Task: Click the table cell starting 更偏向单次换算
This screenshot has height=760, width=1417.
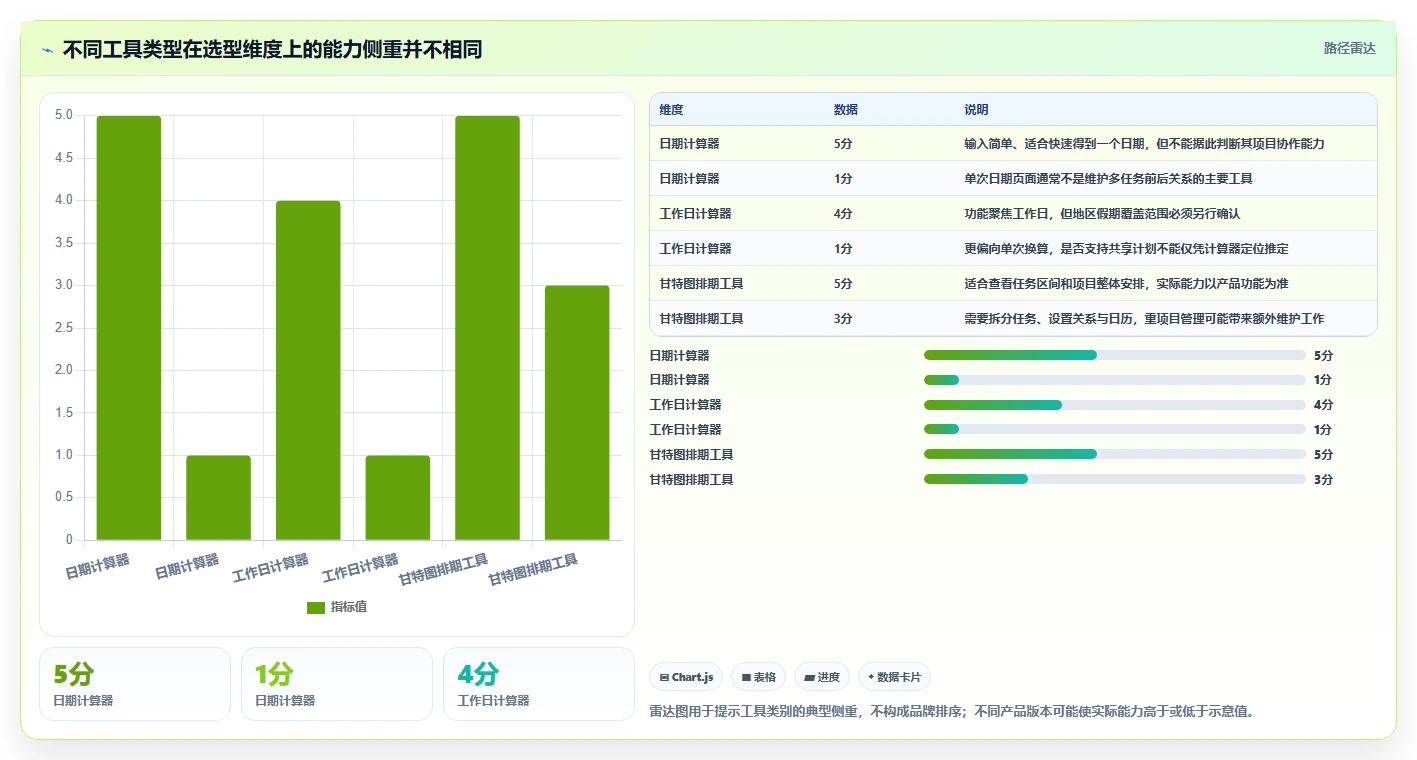Action: coord(1126,249)
